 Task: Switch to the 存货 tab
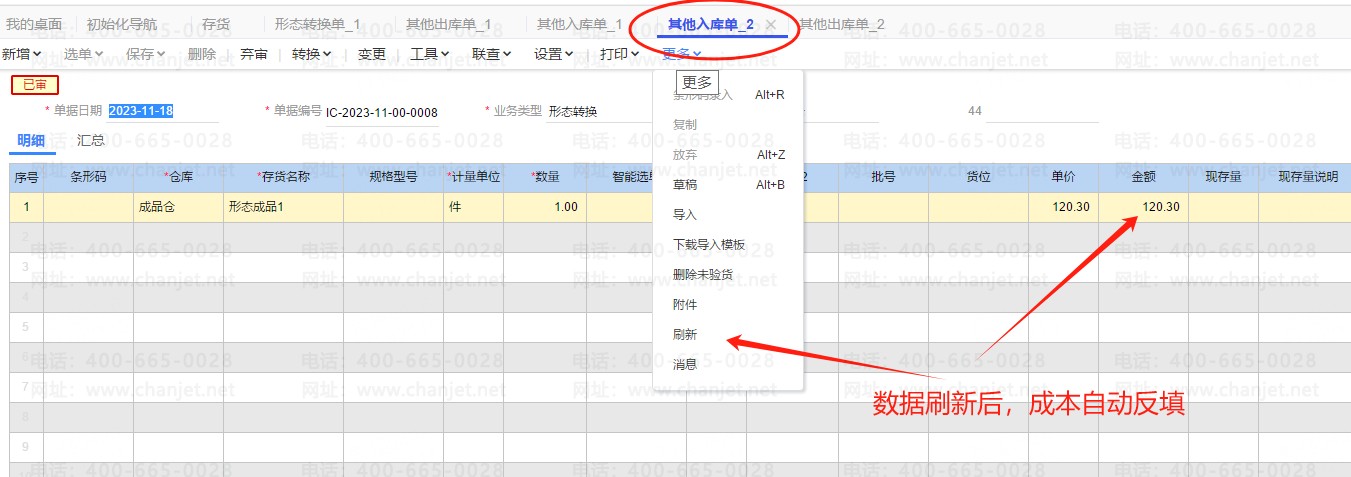pos(216,24)
